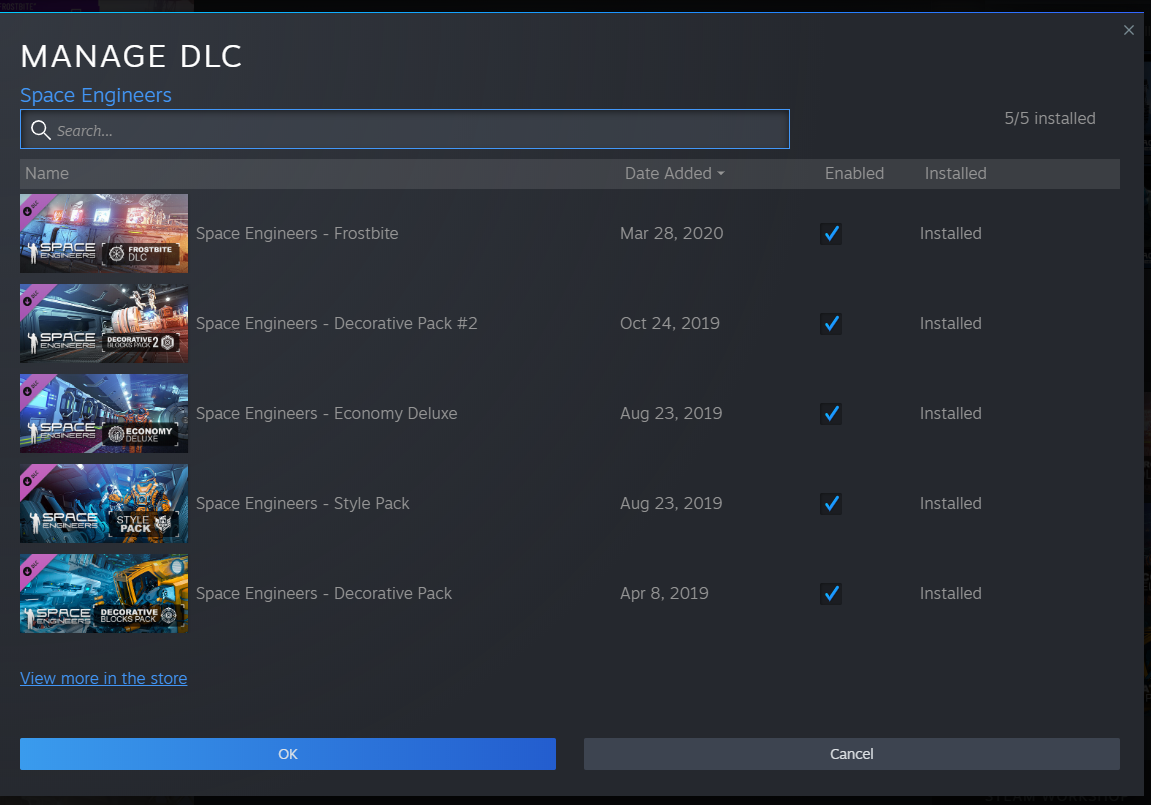Click the Style Pack DLC thumbnail
The image size is (1151, 805).
pos(104,503)
